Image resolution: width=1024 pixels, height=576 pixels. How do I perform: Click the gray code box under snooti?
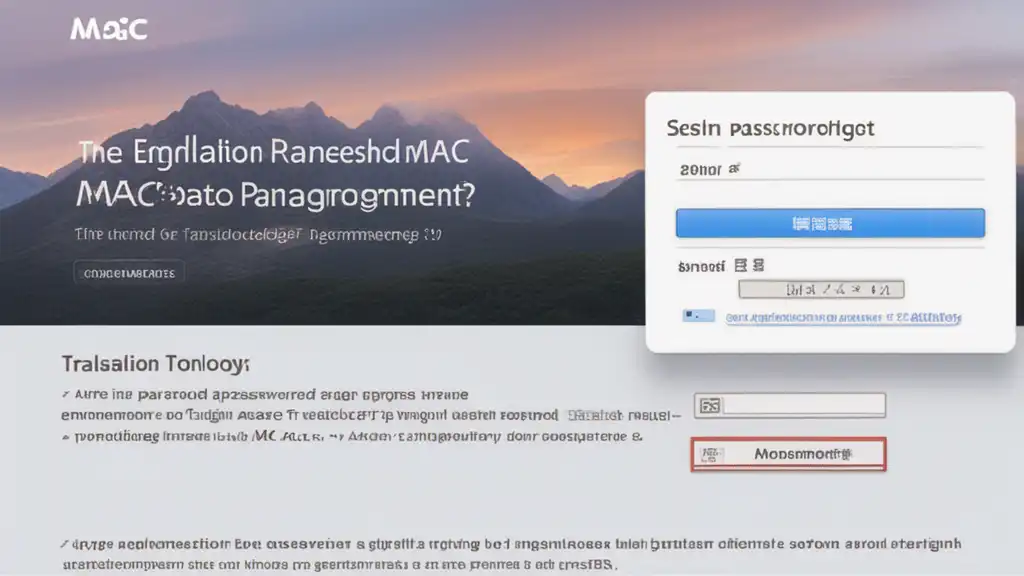tap(822, 289)
